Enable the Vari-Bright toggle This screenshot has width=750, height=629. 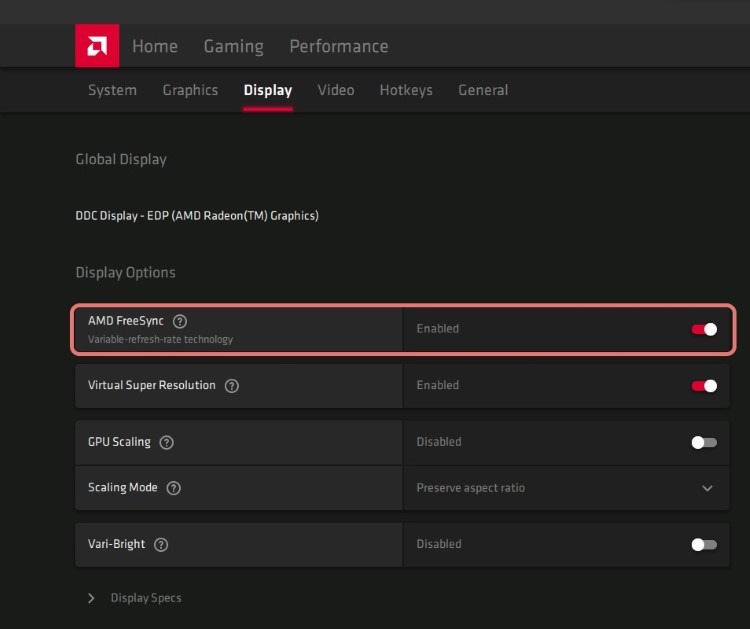(704, 545)
